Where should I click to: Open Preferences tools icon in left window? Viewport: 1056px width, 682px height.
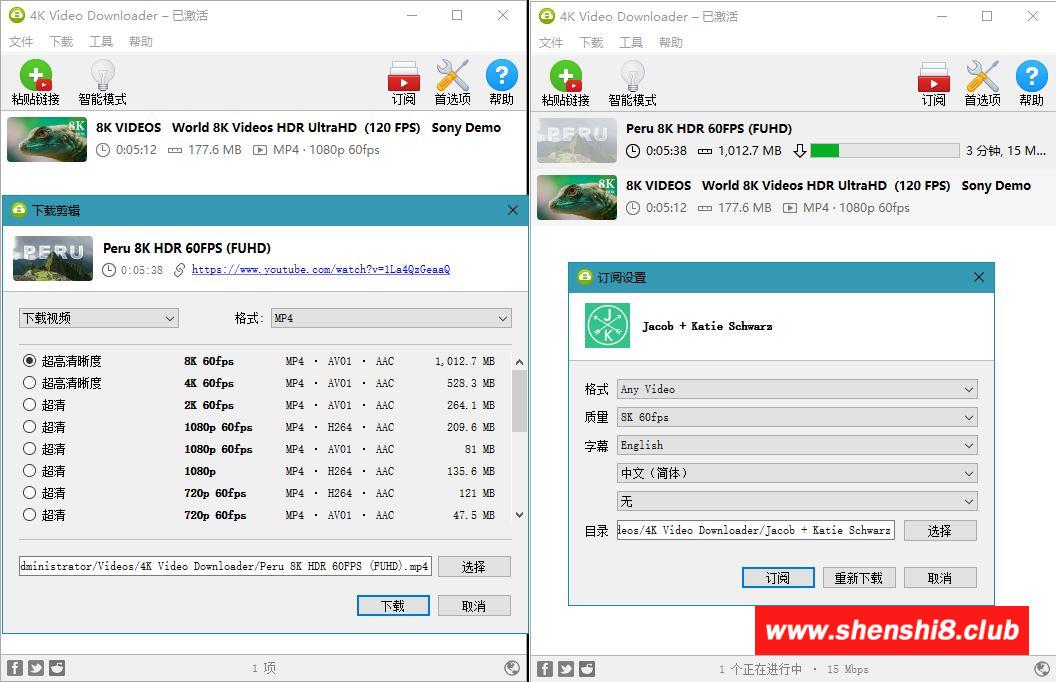click(x=452, y=75)
